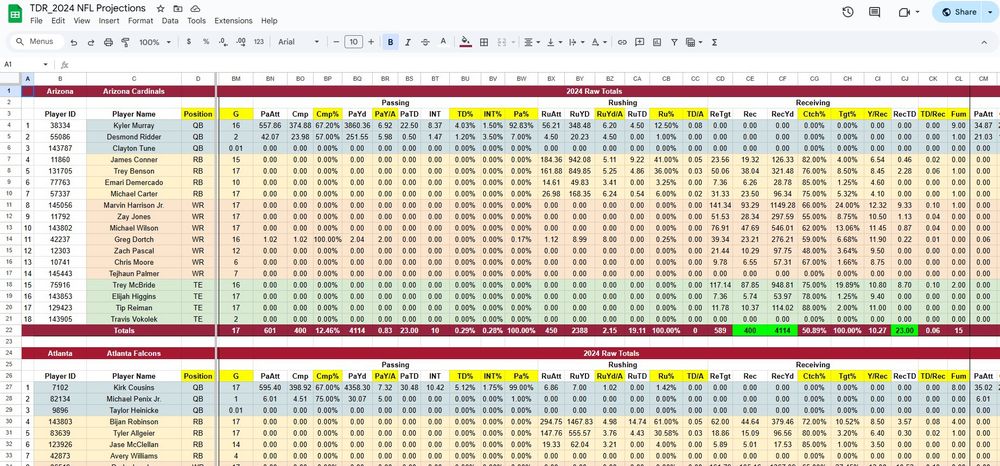The height and width of the screenshot is (466, 1000).
Task: Collapse the toolbar with the chevron
Action: [983, 42]
